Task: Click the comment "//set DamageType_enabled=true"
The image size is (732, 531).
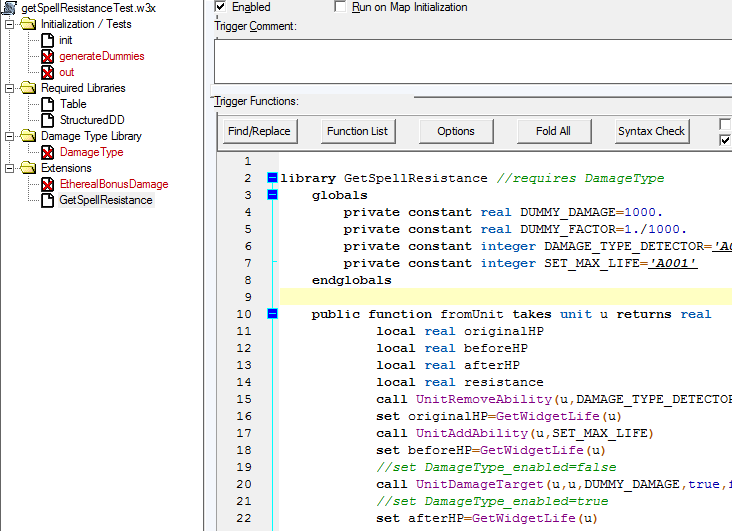Action: tap(492, 501)
